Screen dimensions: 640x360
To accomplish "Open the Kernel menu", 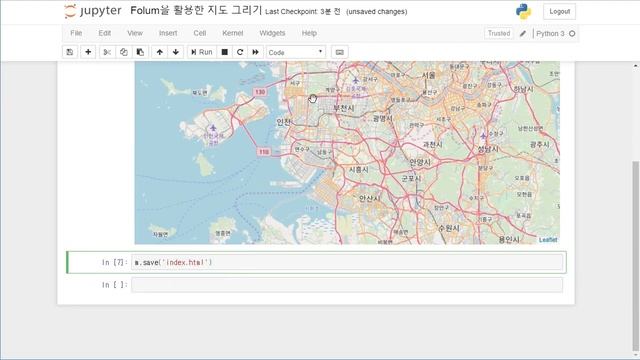I will pyautogui.click(x=233, y=33).
